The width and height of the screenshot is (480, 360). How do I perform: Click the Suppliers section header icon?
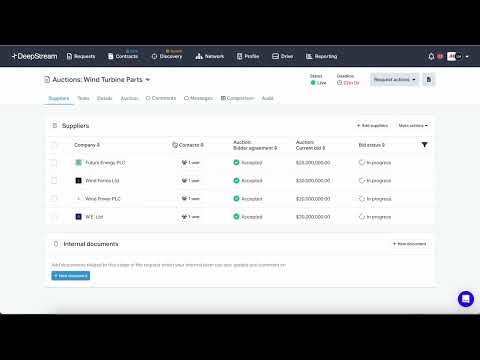pos(55,126)
